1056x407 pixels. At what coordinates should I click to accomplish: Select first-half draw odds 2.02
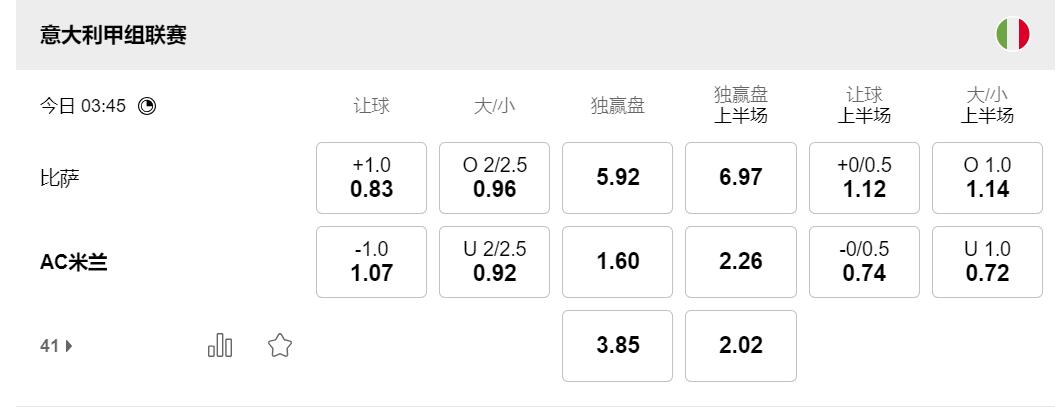tap(740, 346)
